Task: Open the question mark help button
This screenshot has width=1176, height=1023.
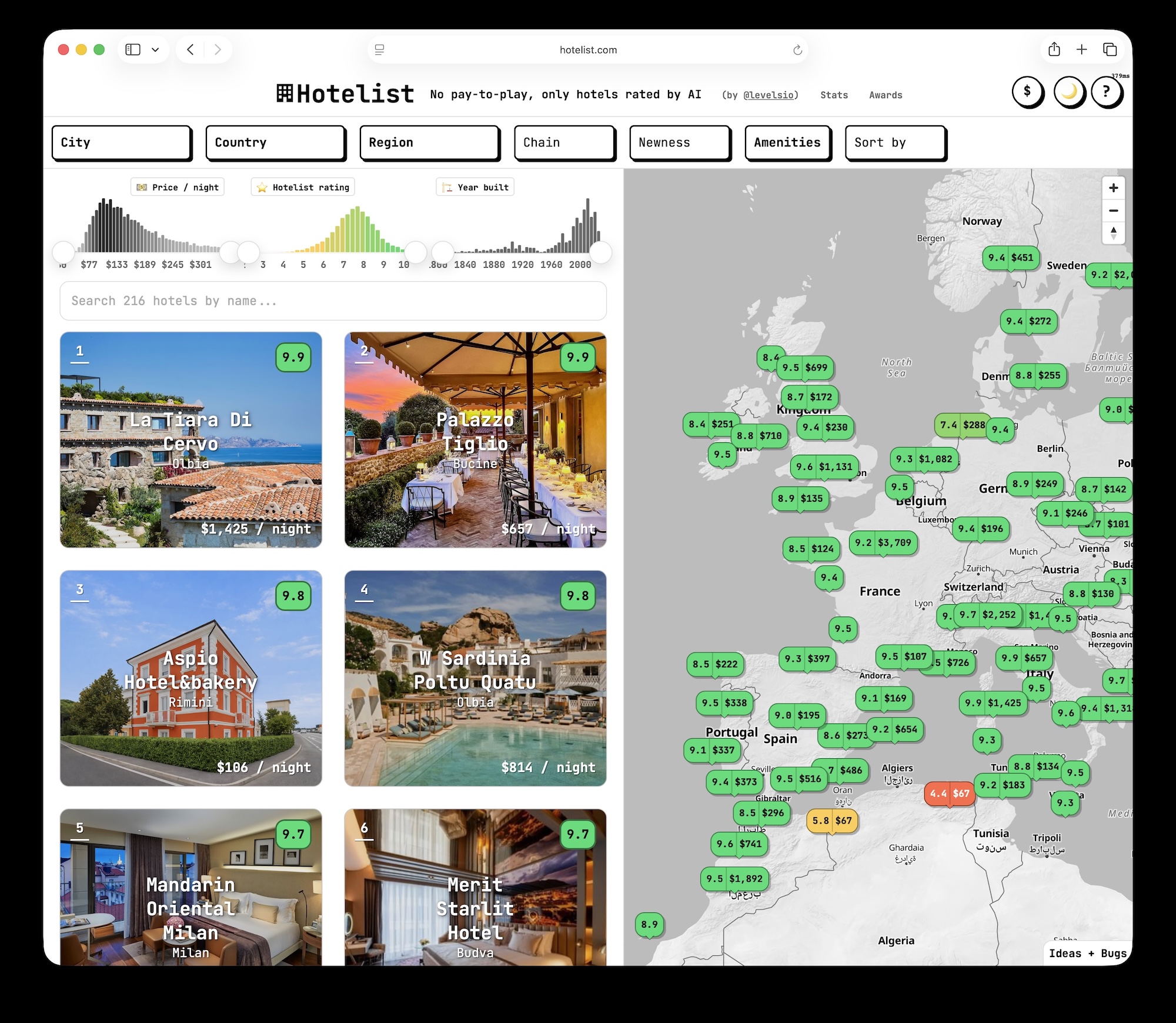Action: 1107,92
